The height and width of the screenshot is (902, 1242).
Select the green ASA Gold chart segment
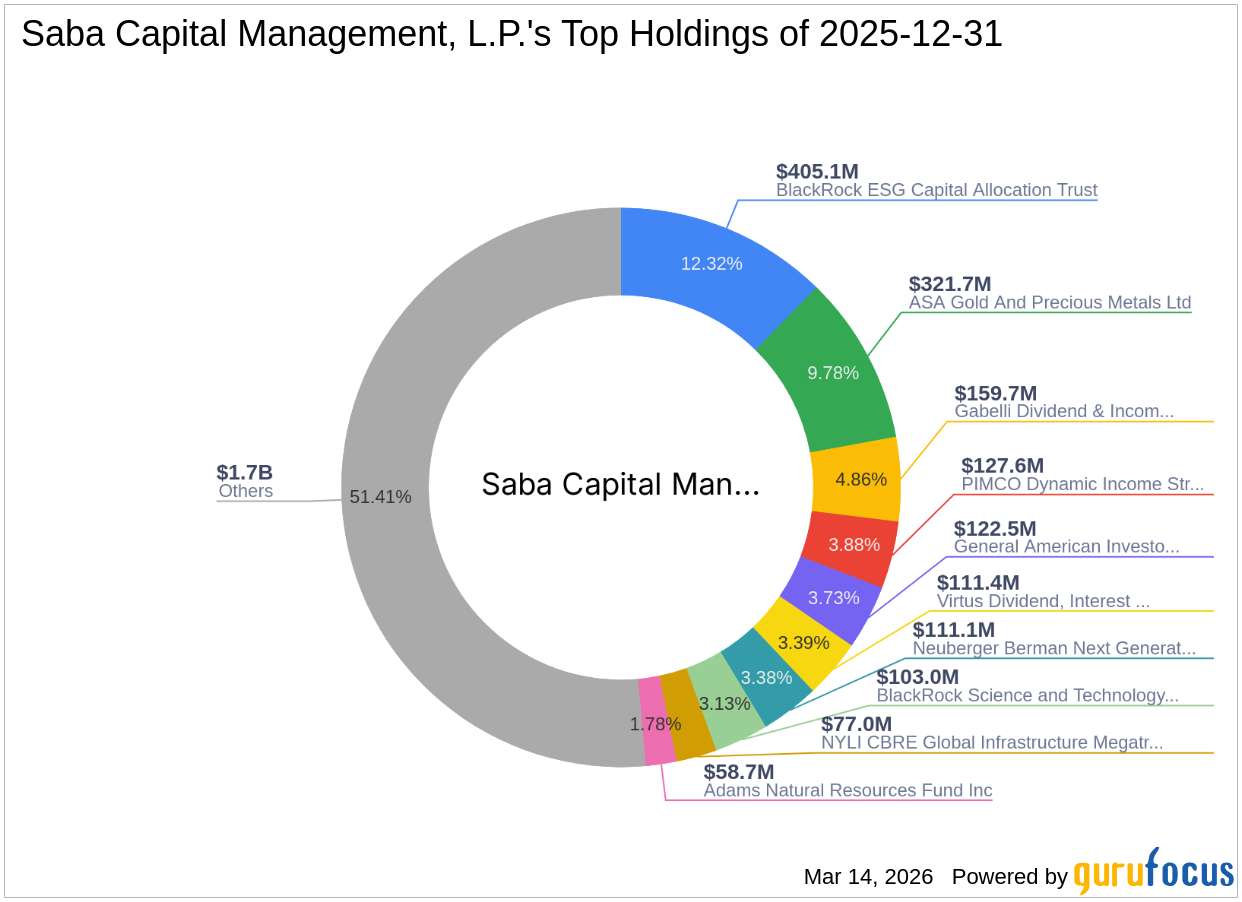[x=833, y=372]
